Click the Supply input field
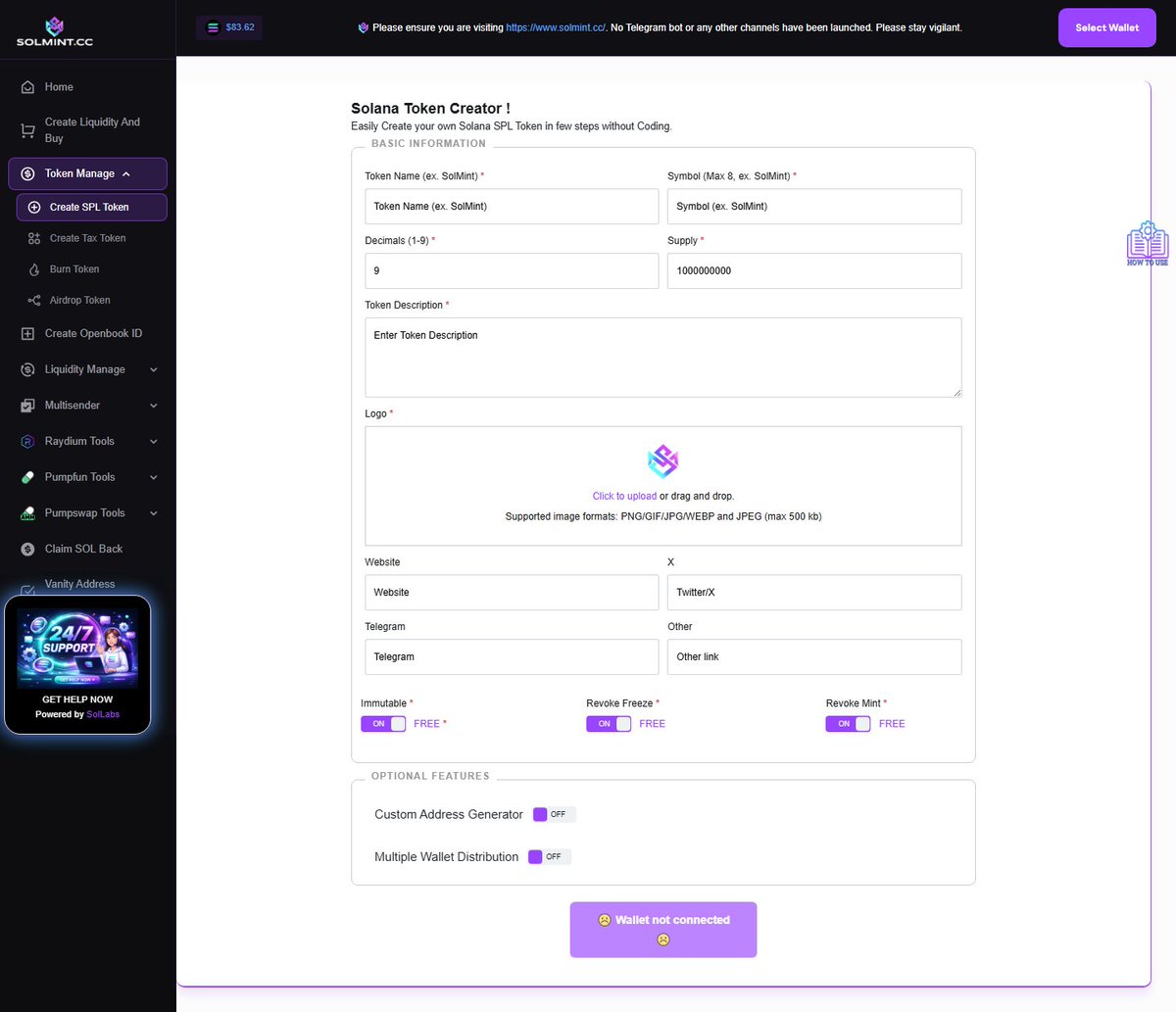The height and width of the screenshot is (1012, 1176). pyautogui.click(x=814, y=271)
